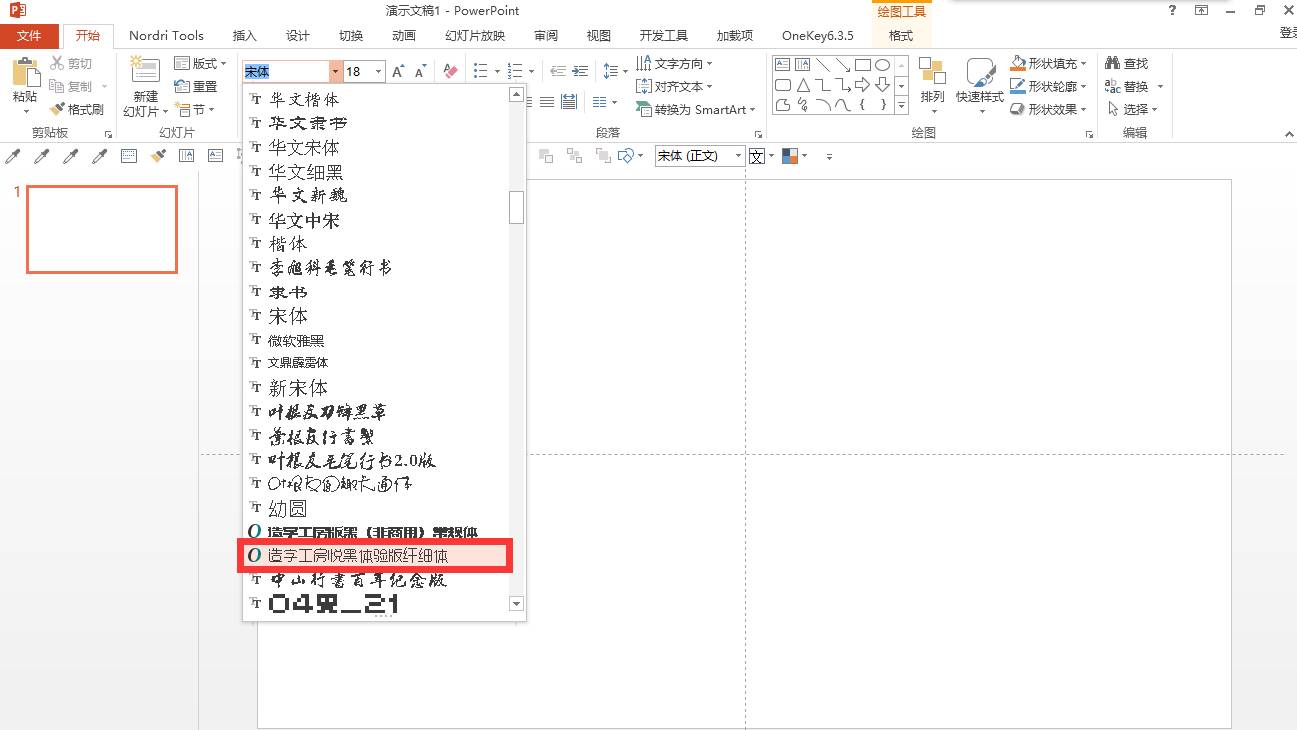This screenshot has height=730, width=1297.
Task: Switch to the OneKey6.3.5 tab
Action: (818, 35)
